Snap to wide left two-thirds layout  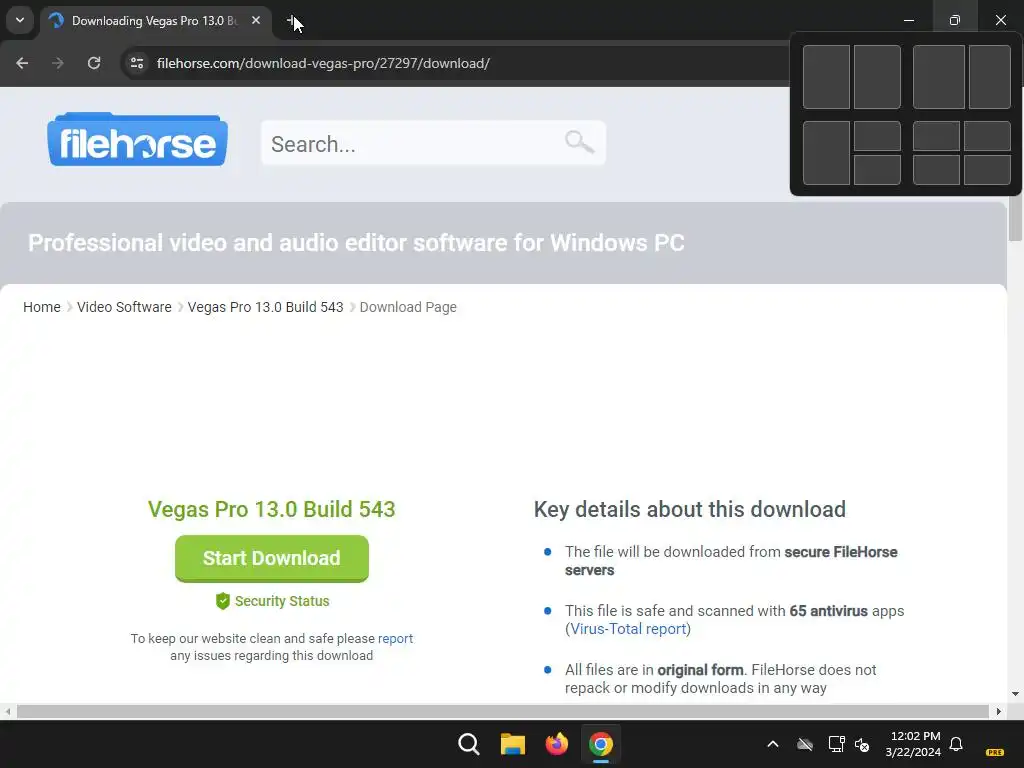pos(938,77)
